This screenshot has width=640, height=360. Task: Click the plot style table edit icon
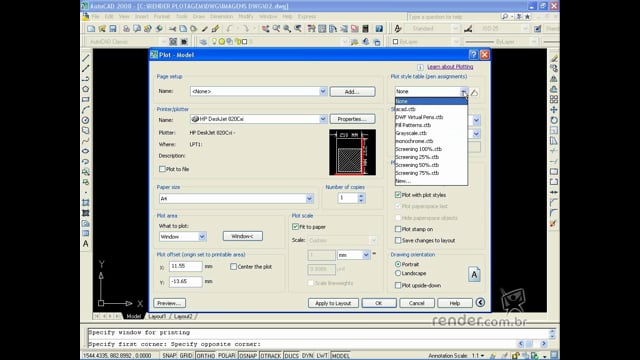pos(474,93)
